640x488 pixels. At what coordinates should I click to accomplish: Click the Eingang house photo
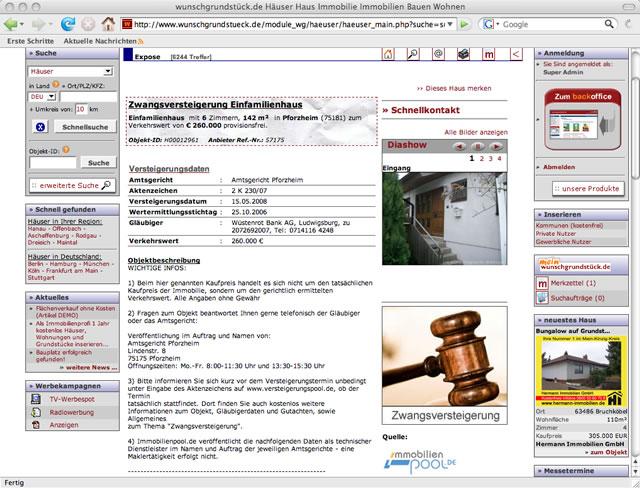tap(444, 218)
